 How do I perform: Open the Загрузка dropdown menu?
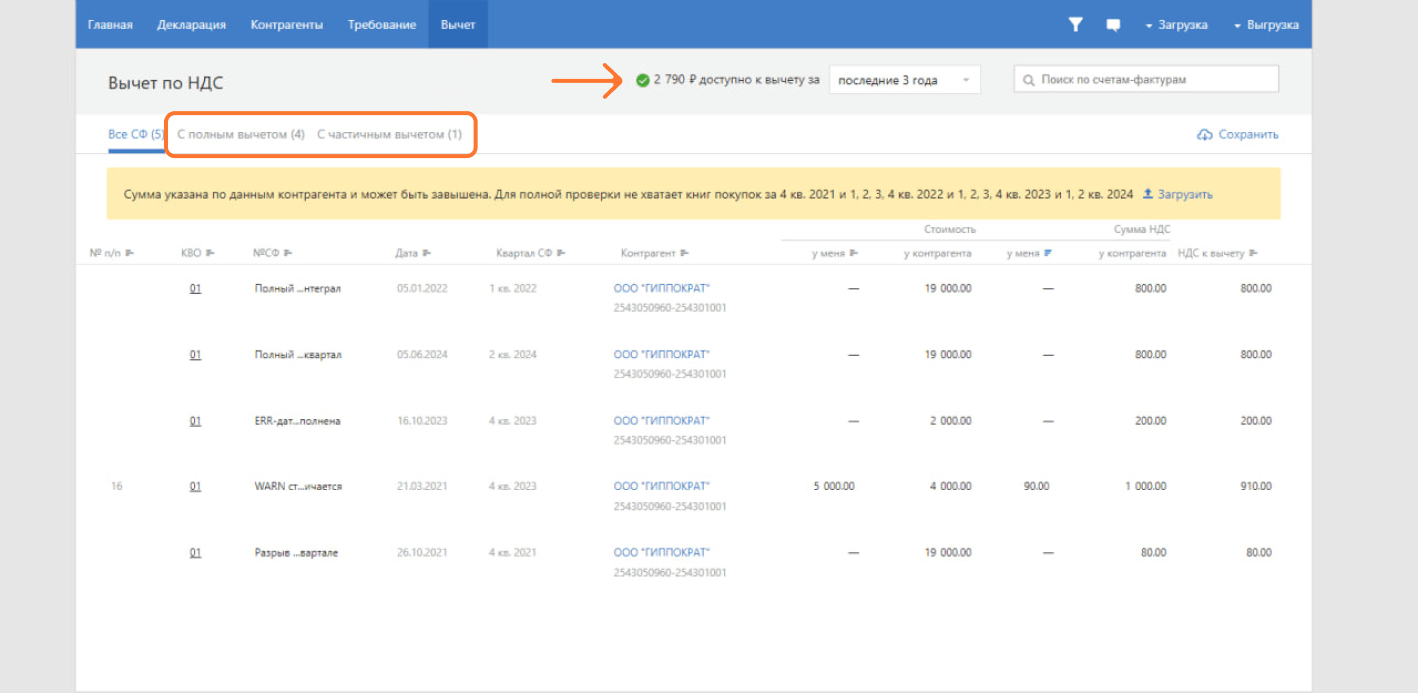click(1176, 25)
